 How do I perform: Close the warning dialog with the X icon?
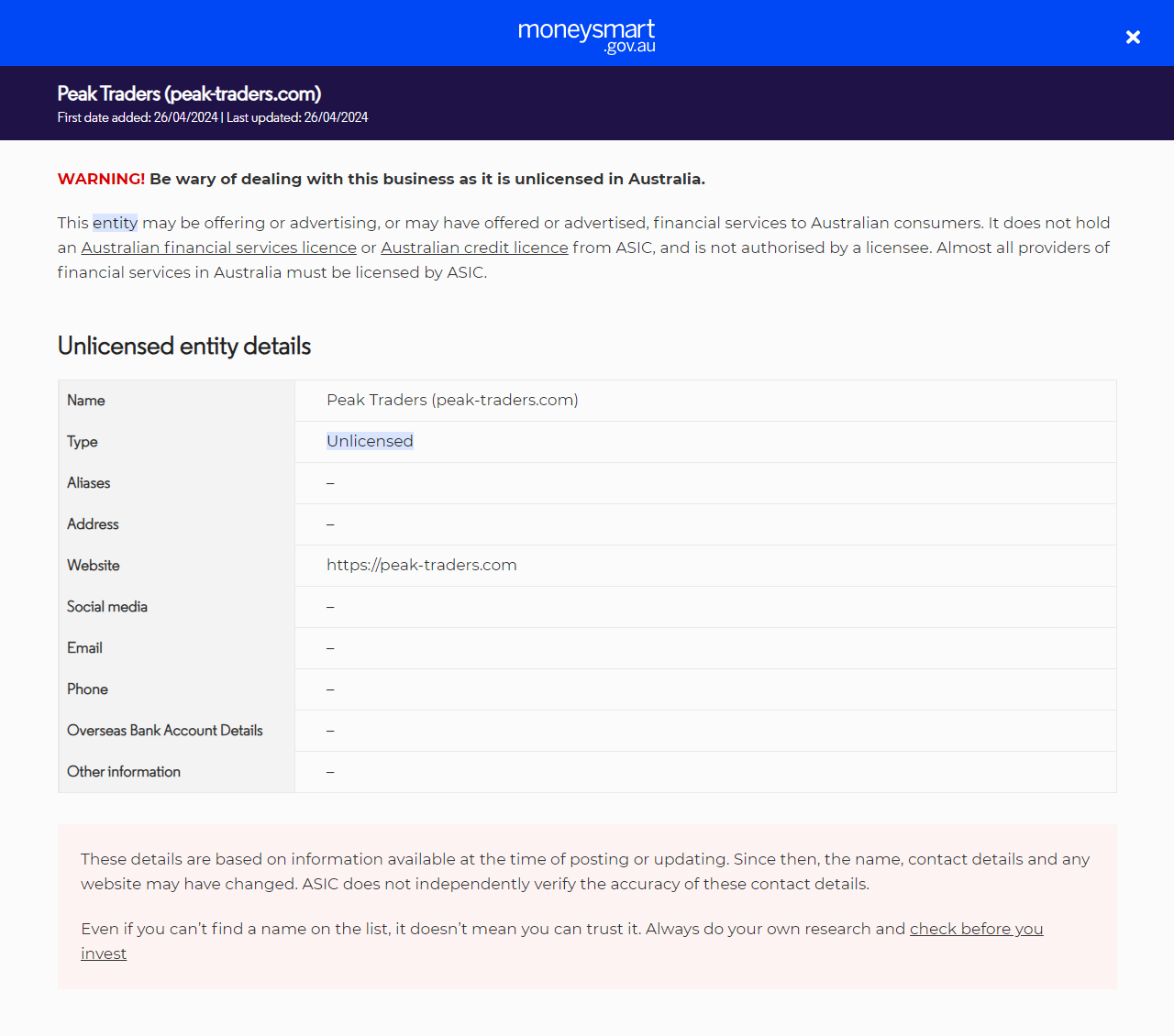tap(1133, 37)
